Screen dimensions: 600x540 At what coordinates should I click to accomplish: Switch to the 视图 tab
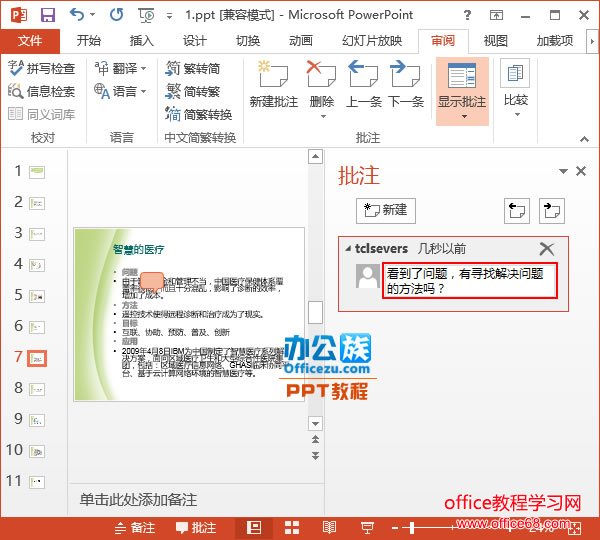point(496,41)
